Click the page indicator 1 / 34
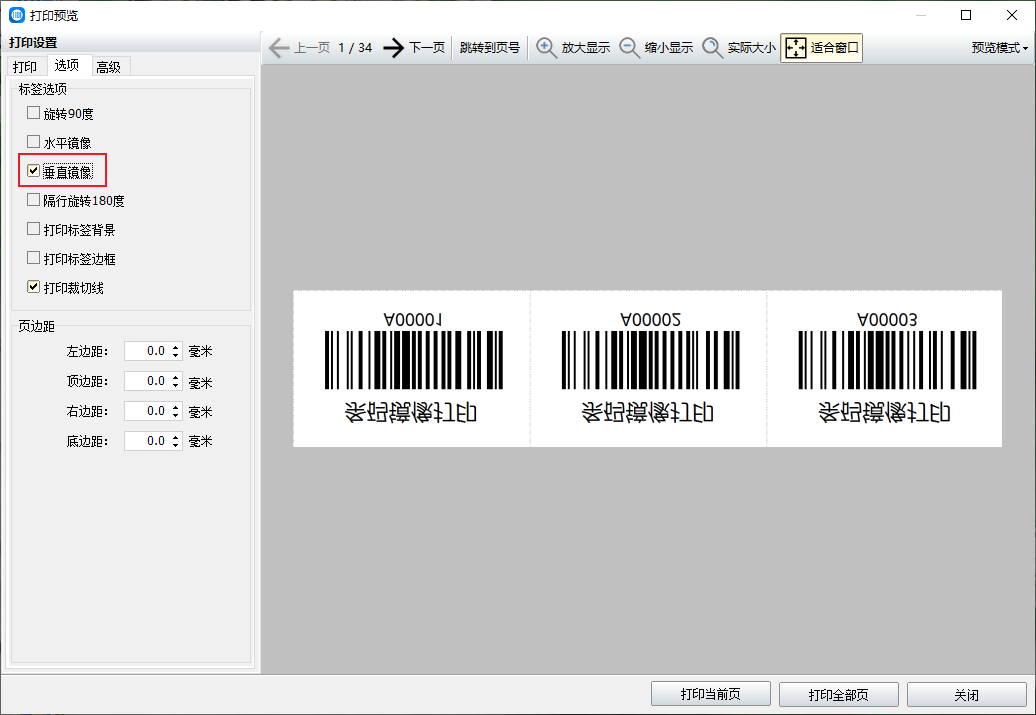Screen dimensions: 1036x715 point(355,48)
